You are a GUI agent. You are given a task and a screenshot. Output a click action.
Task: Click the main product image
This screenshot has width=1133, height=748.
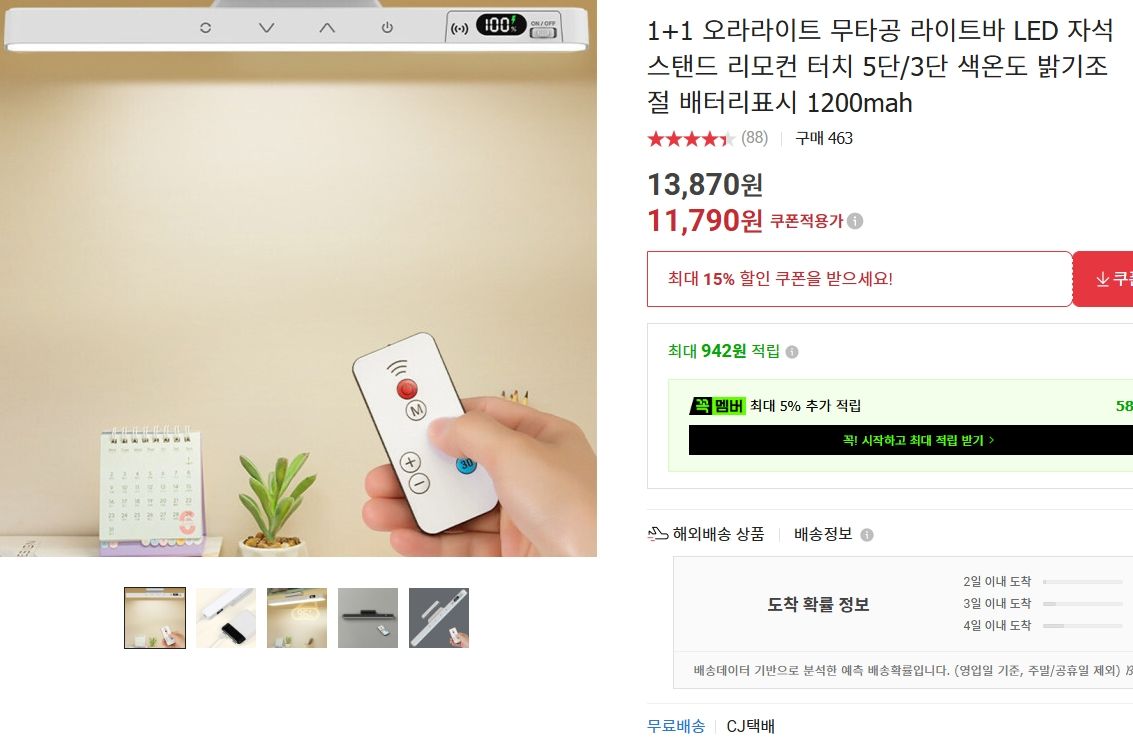(298, 278)
